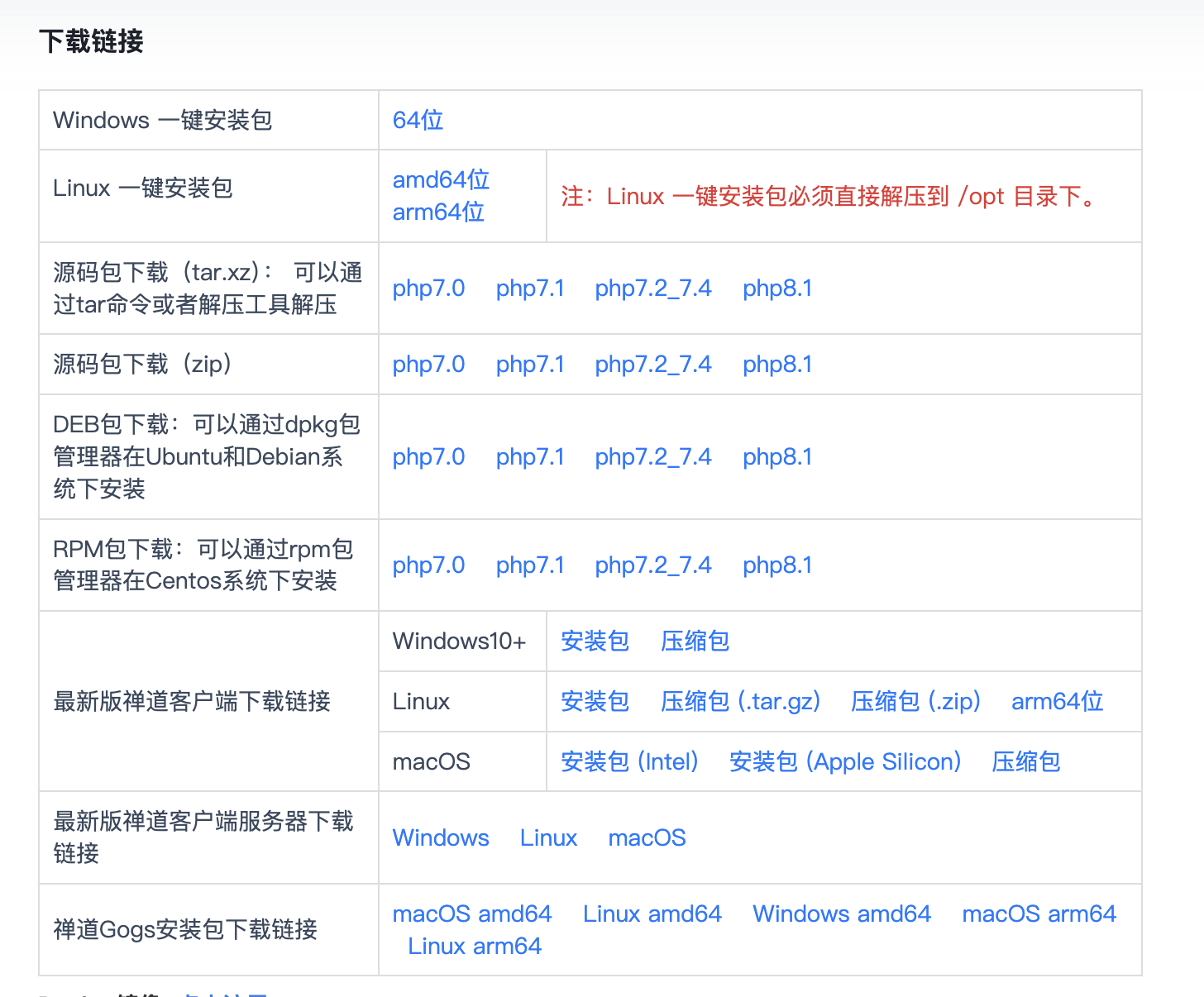Open Windows client server download link
The image size is (1204, 997).
(x=441, y=837)
